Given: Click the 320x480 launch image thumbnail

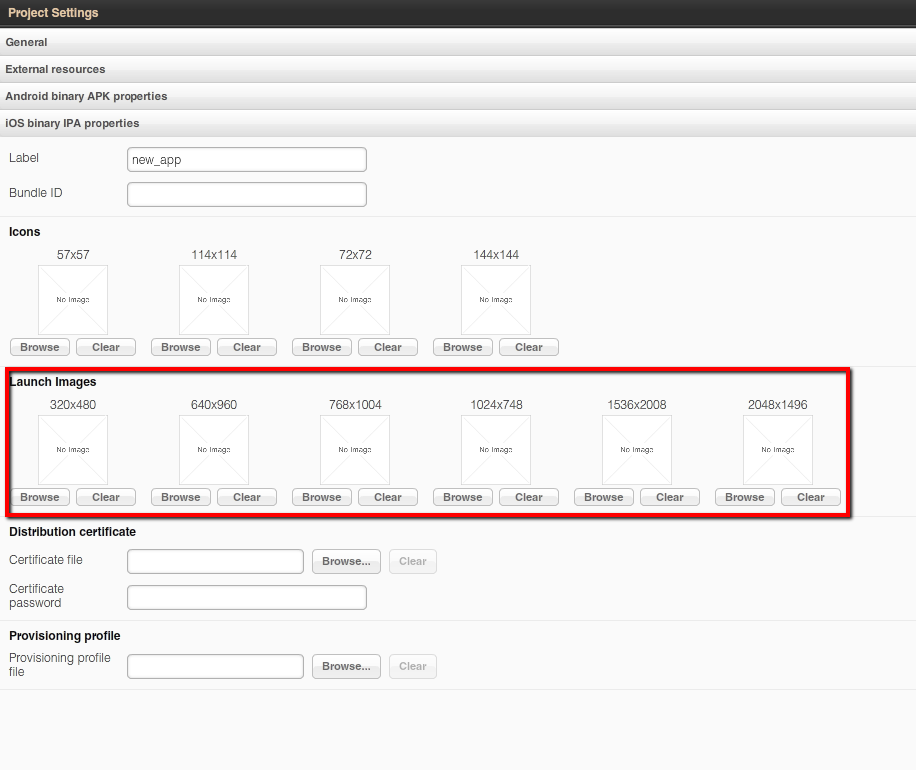Looking at the screenshot, I should [x=73, y=450].
